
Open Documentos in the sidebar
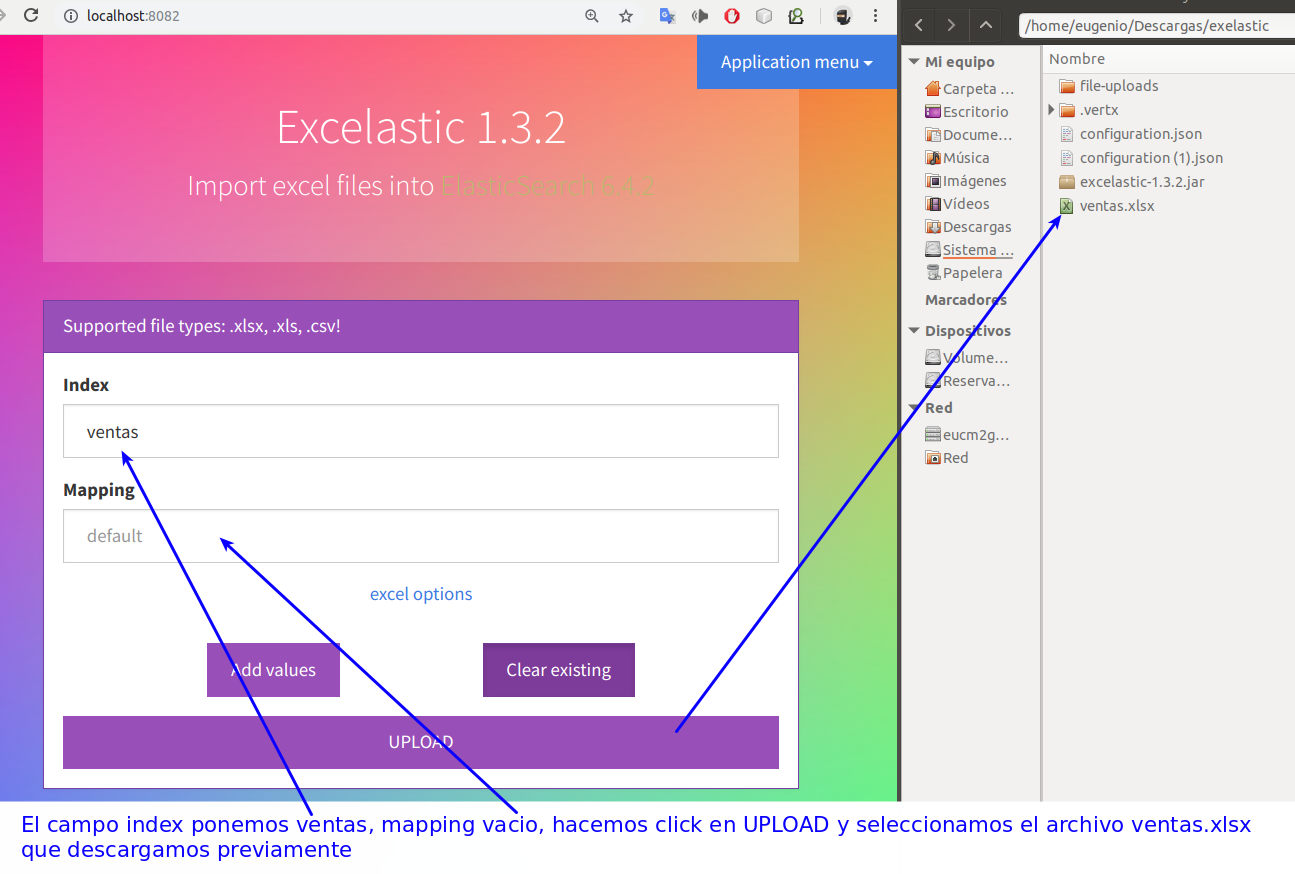(969, 135)
